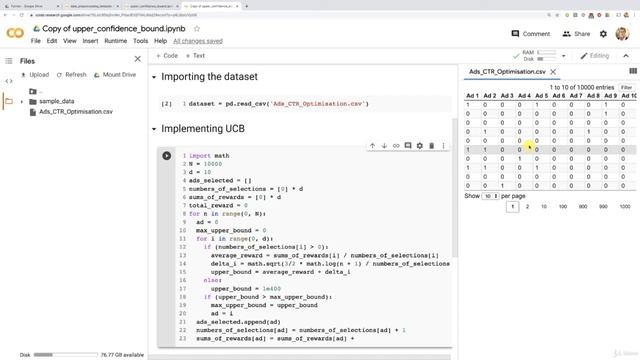Add a new Text cell
Viewport: 640px width, 360px height.
click(196, 56)
